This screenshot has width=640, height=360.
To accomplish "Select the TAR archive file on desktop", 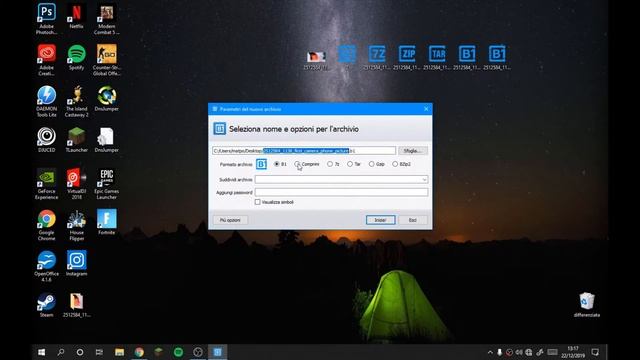I will pyautogui.click(x=437, y=58).
